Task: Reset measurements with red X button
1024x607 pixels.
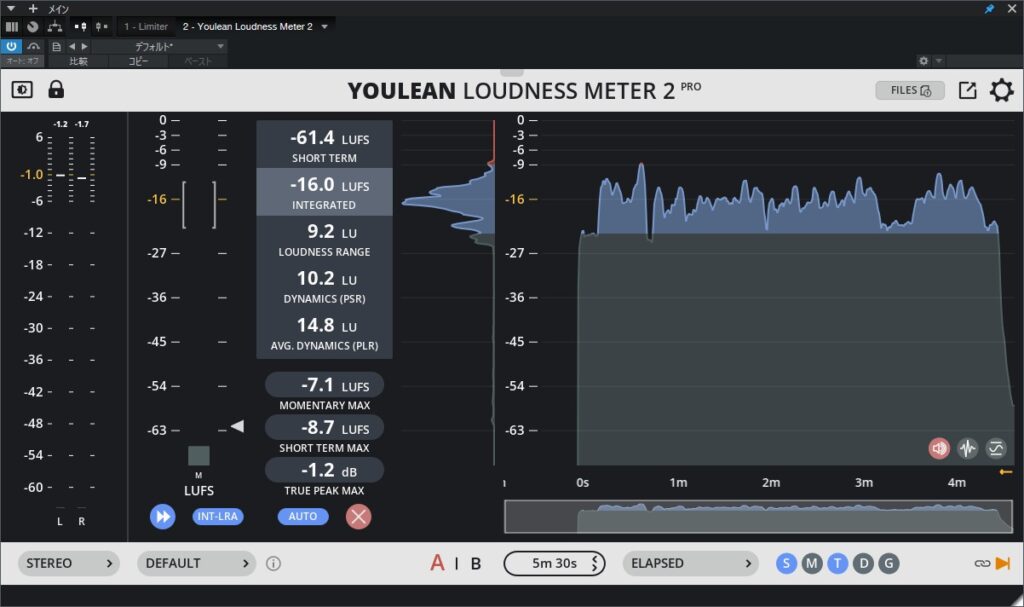Action: point(359,516)
